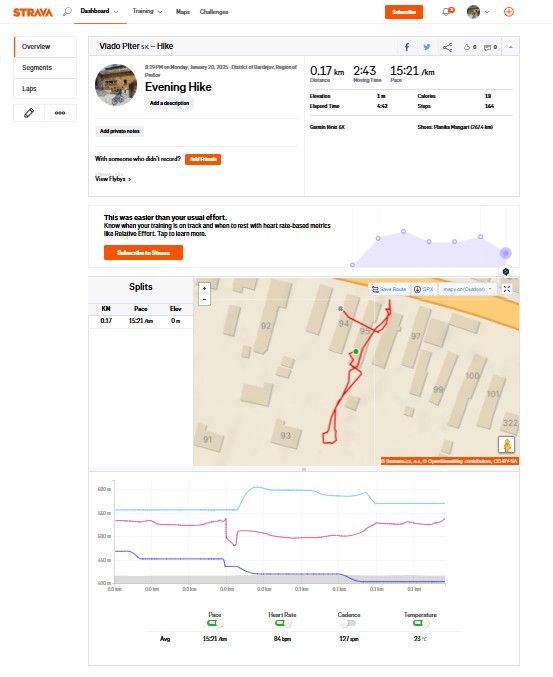Image resolution: width=553 pixels, height=677 pixels.
Task: Enter fullscreen map view
Action: click(x=507, y=289)
